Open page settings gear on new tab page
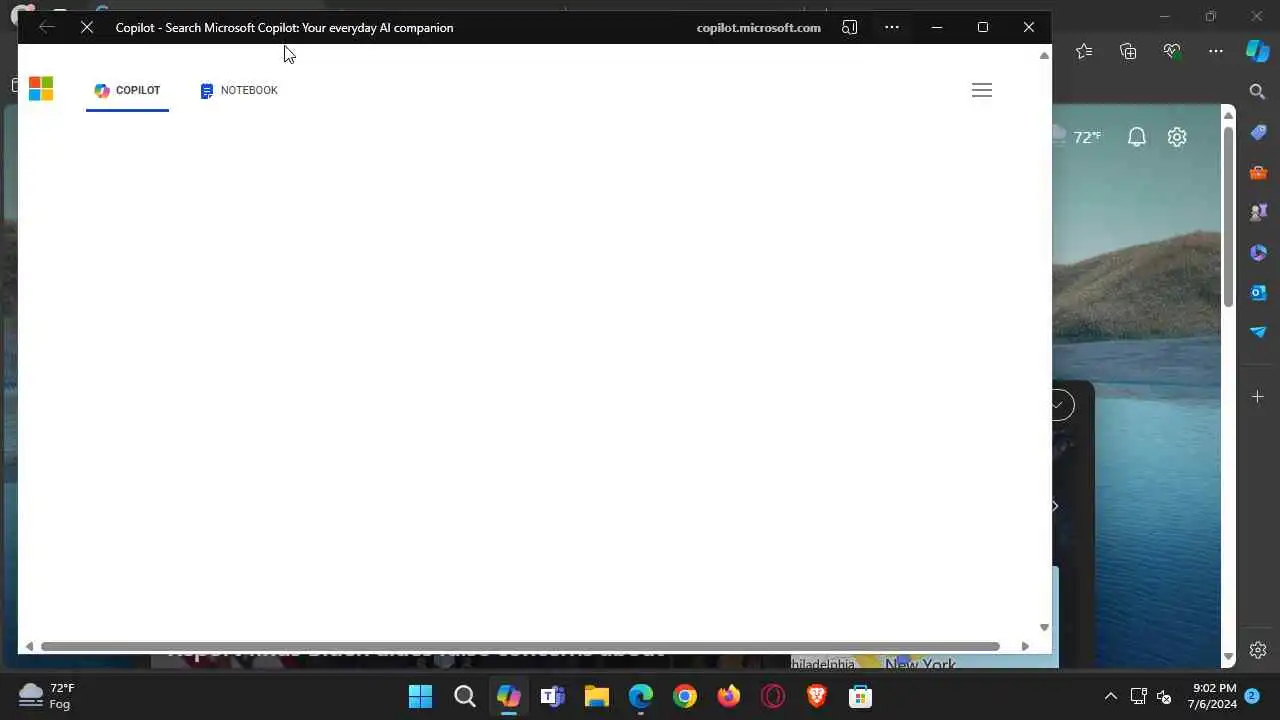 1177,137
